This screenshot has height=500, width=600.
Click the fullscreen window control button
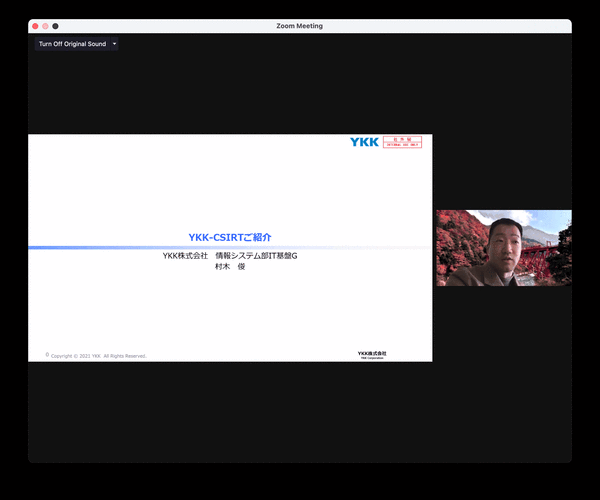point(55,26)
